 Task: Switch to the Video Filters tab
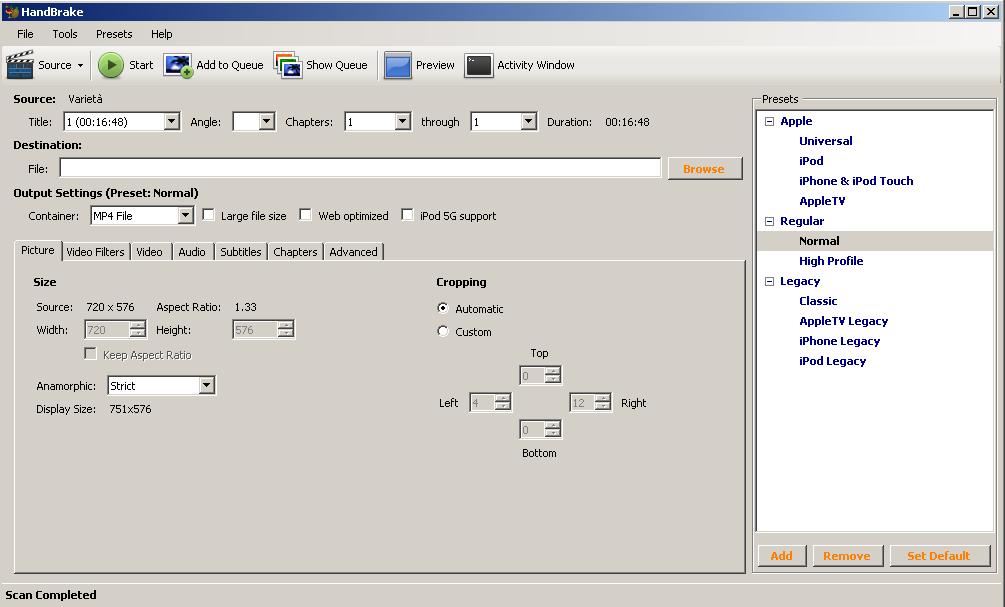[95, 252]
